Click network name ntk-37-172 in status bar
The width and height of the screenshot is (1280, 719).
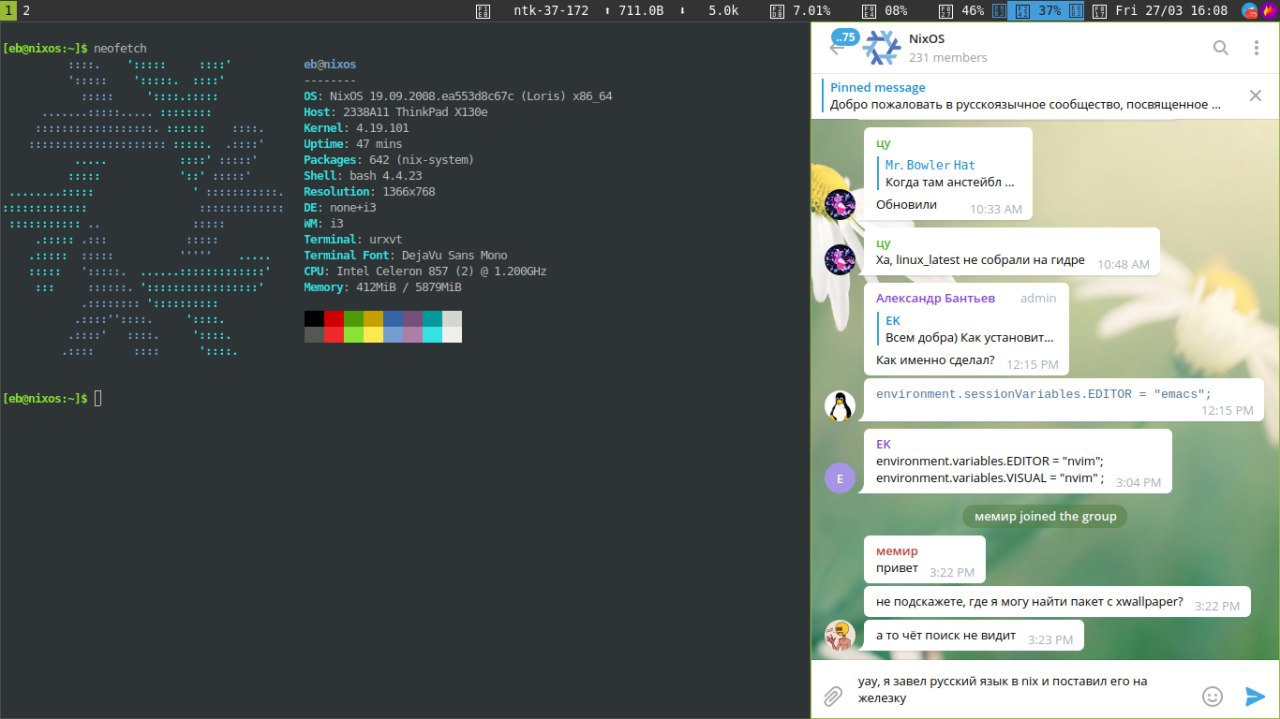[x=550, y=11]
